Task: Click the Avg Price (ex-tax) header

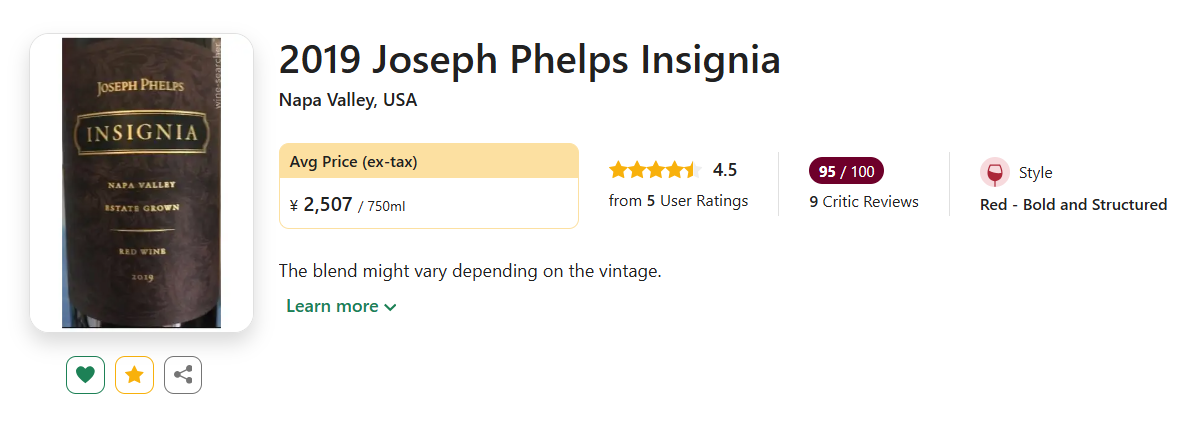Action: click(353, 161)
